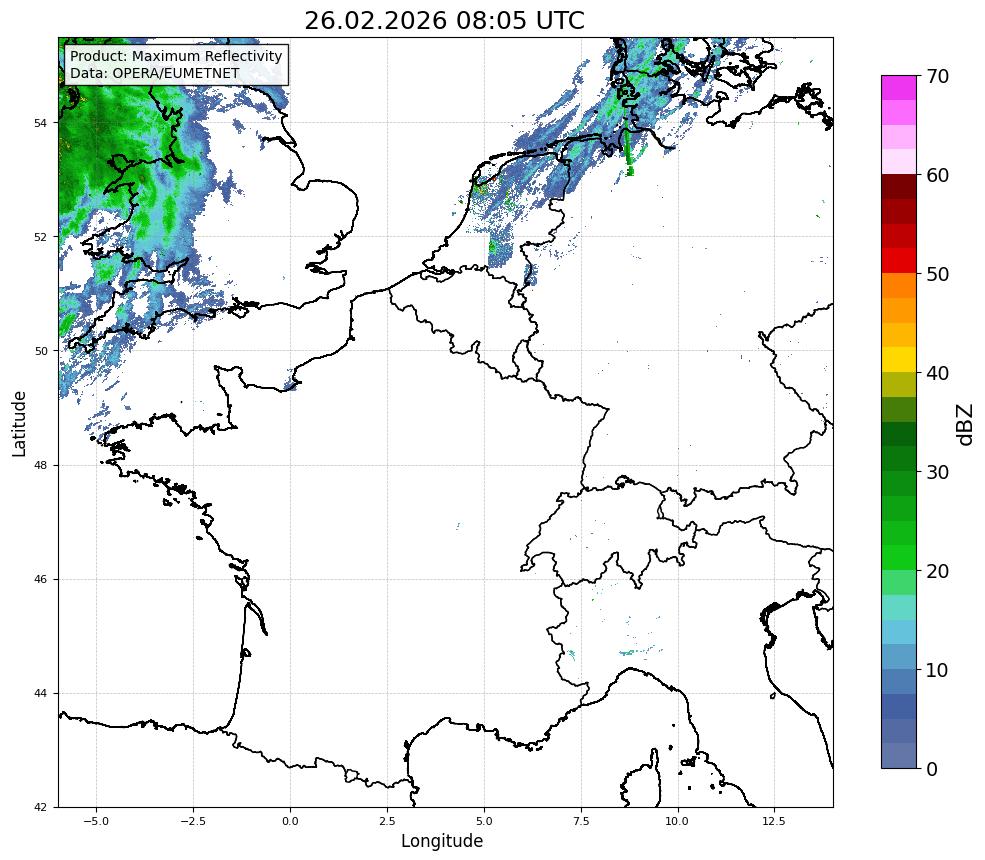The image size is (985, 860).
Task: Click the dBZ colorbar label
Action: pos(966,425)
